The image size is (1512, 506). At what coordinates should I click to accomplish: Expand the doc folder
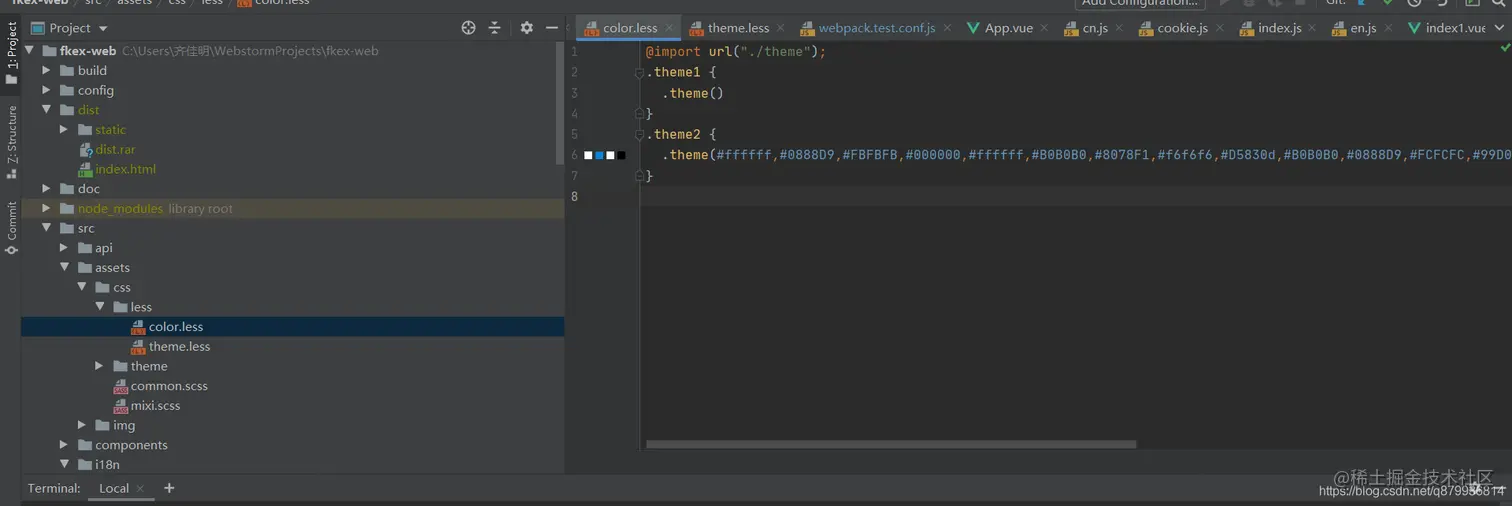pyautogui.click(x=47, y=189)
